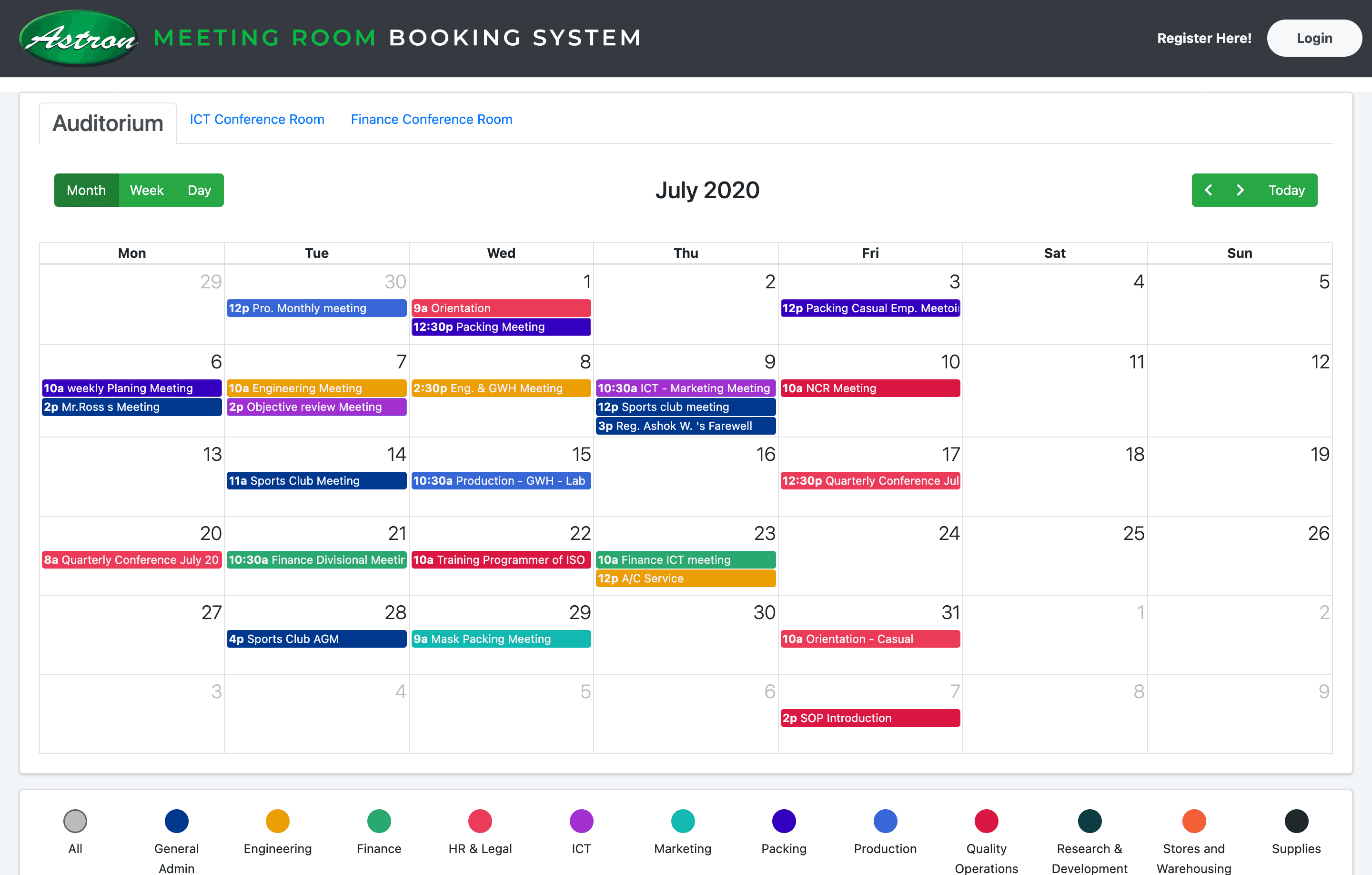Screen dimensions: 1372x875
Task: Click the Login button
Action: tap(1314, 38)
